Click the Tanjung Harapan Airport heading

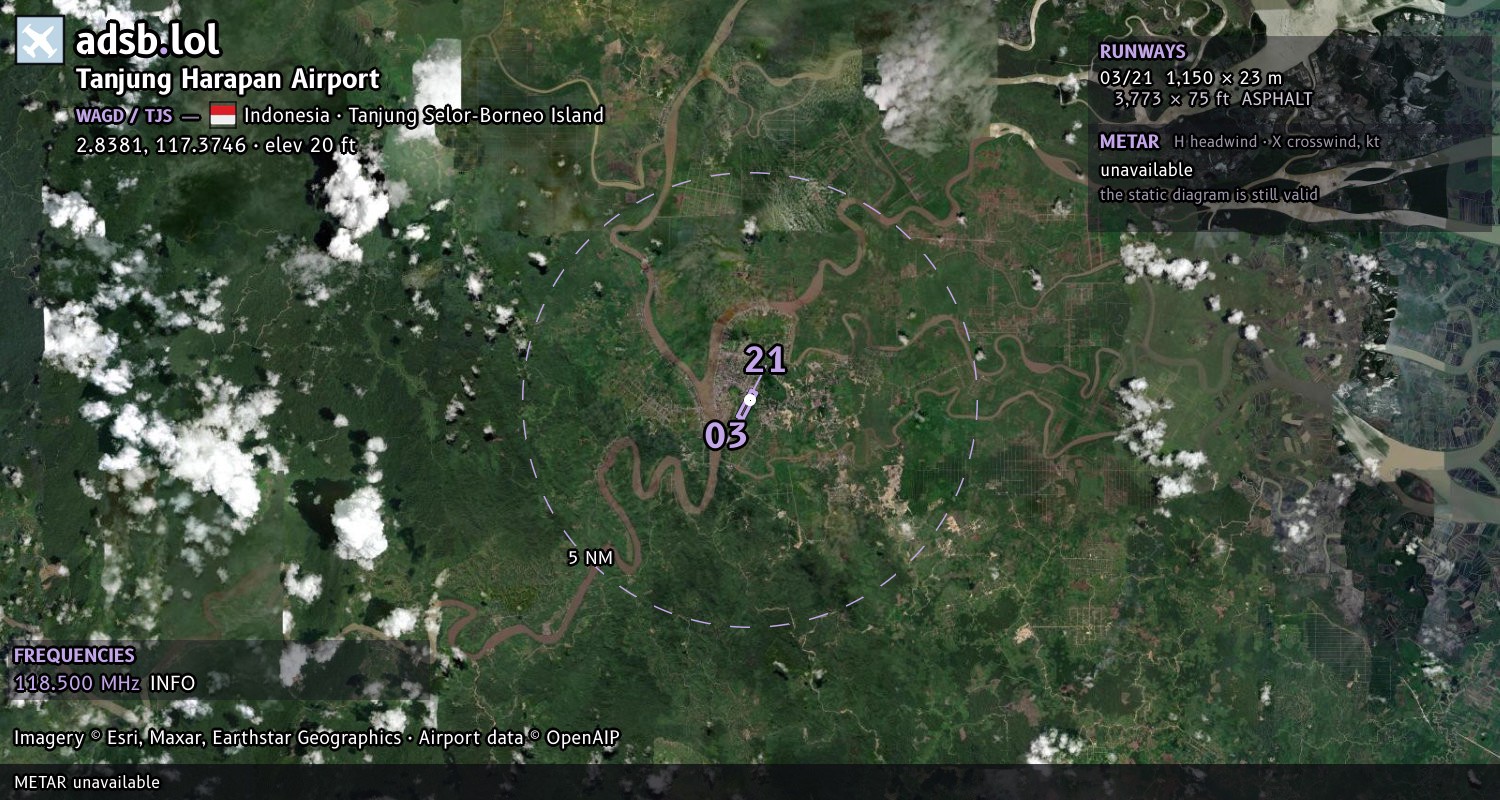tap(228, 79)
